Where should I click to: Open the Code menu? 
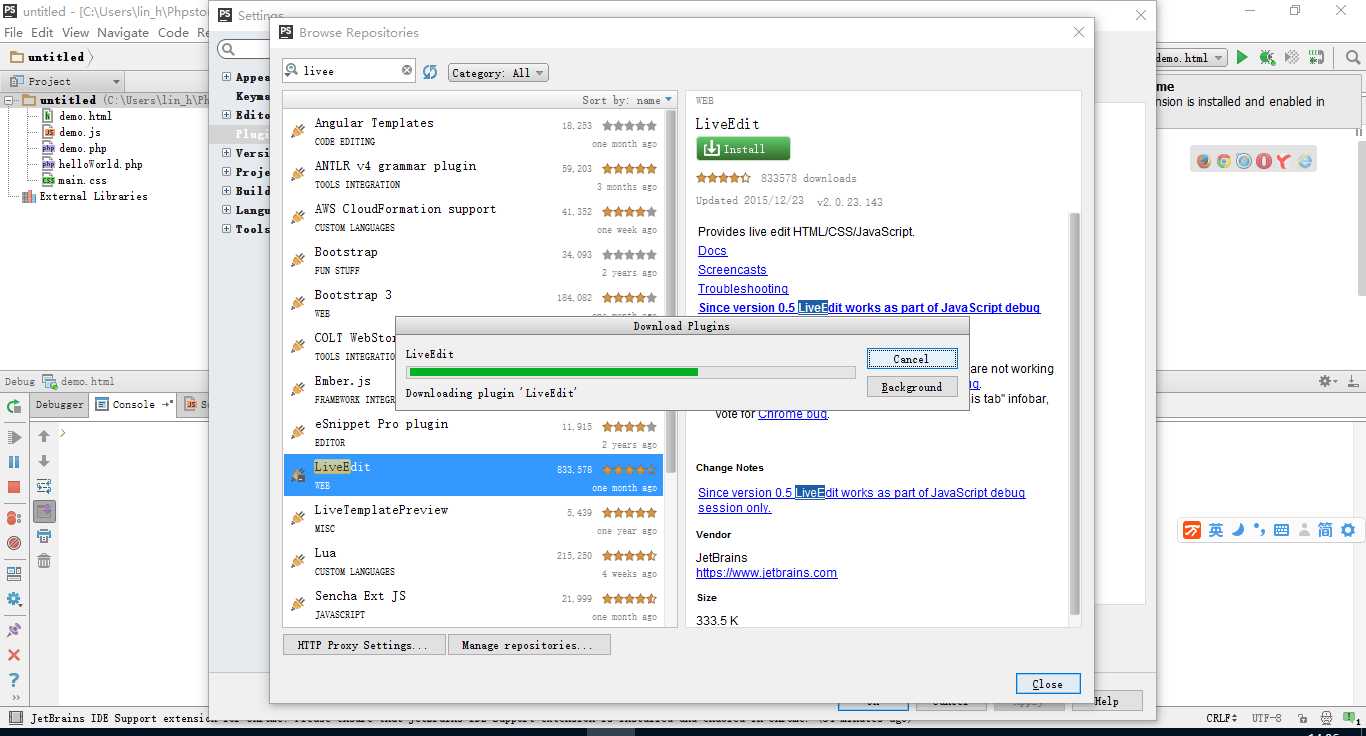tap(173, 32)
